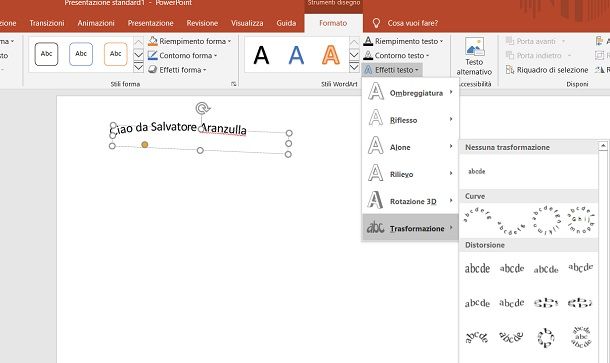Open Effetti forma dropdown

coord(177,70)
